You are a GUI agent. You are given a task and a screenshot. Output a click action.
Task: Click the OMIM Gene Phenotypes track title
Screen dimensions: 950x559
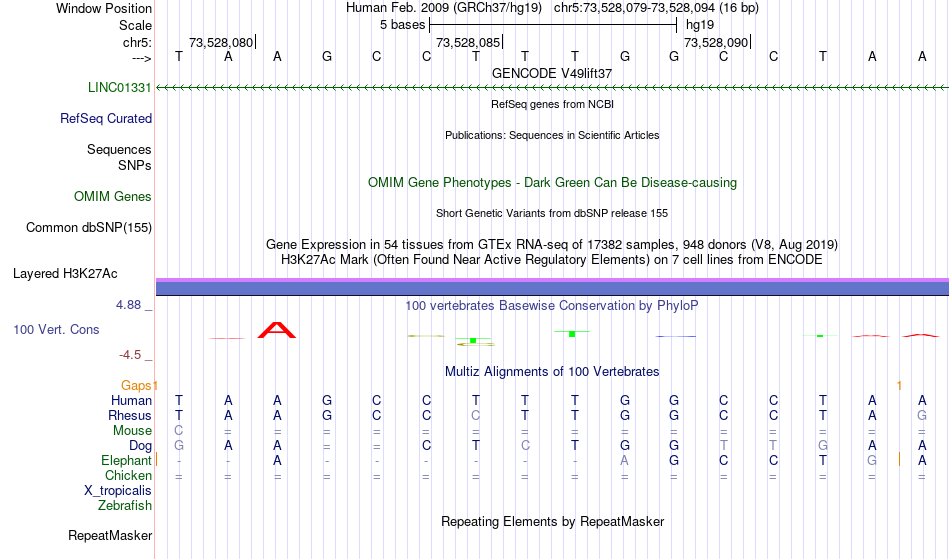click(x=552, y=182)
